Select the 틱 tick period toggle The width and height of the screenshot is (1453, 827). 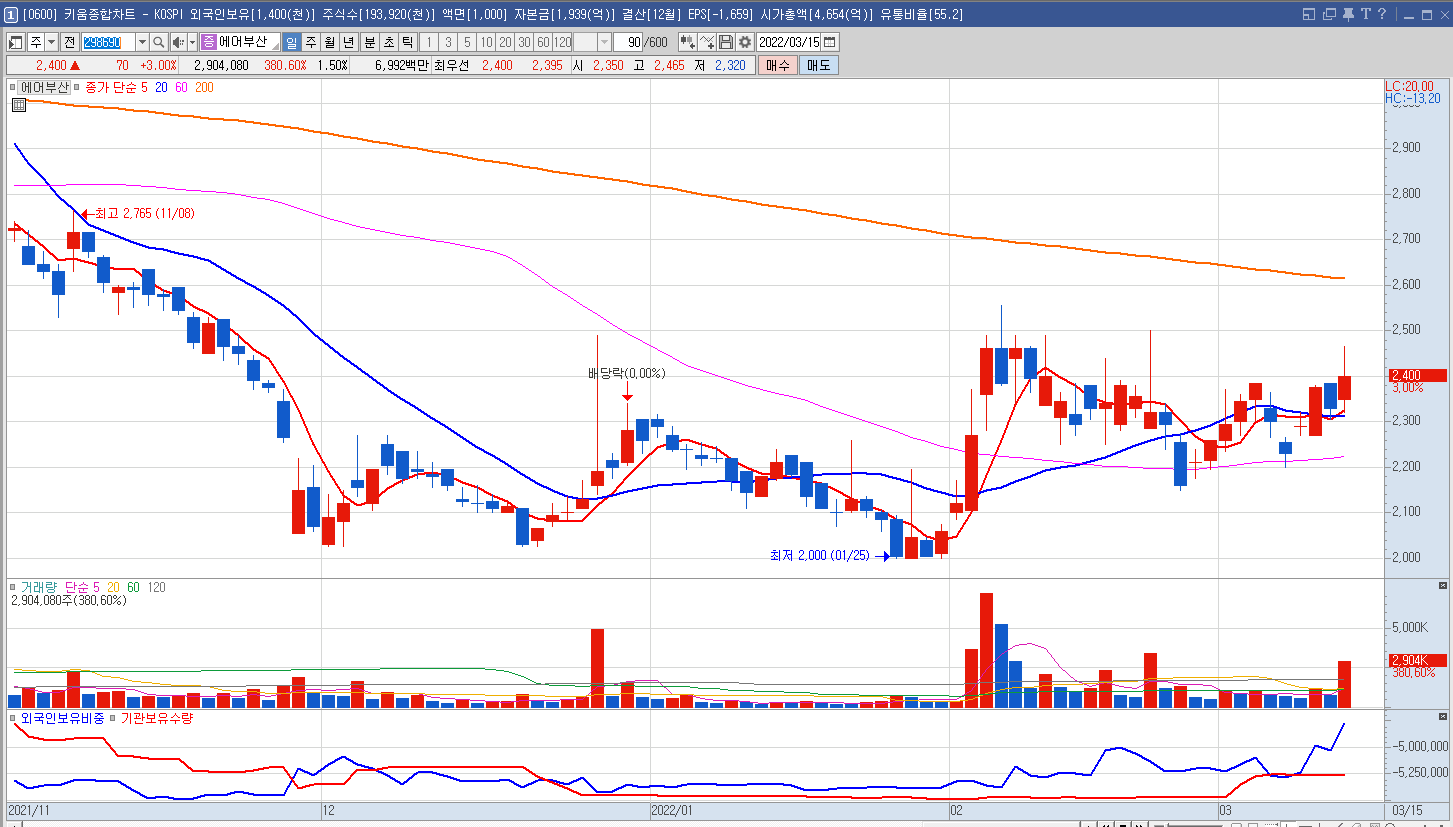click(407, 42)
